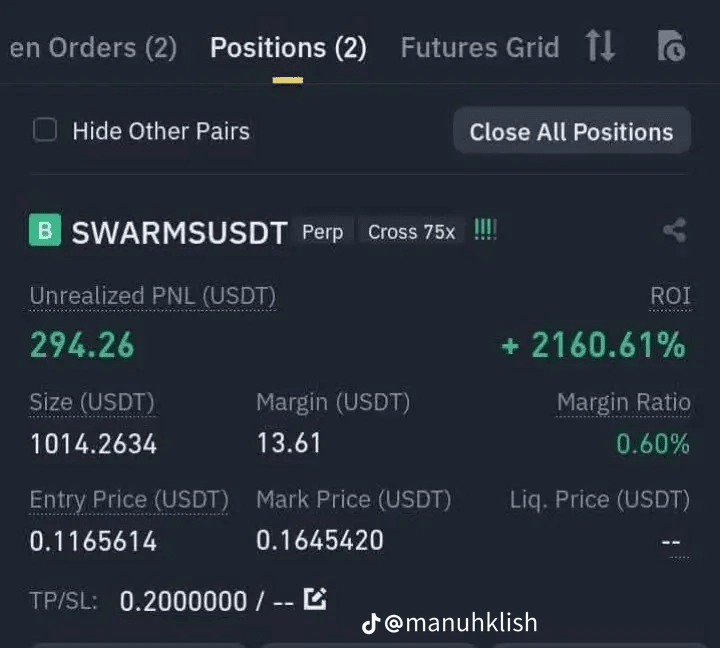Open the Futures Grid tab
This screenshot has height=648, width=720.
[x=480, y=48]
